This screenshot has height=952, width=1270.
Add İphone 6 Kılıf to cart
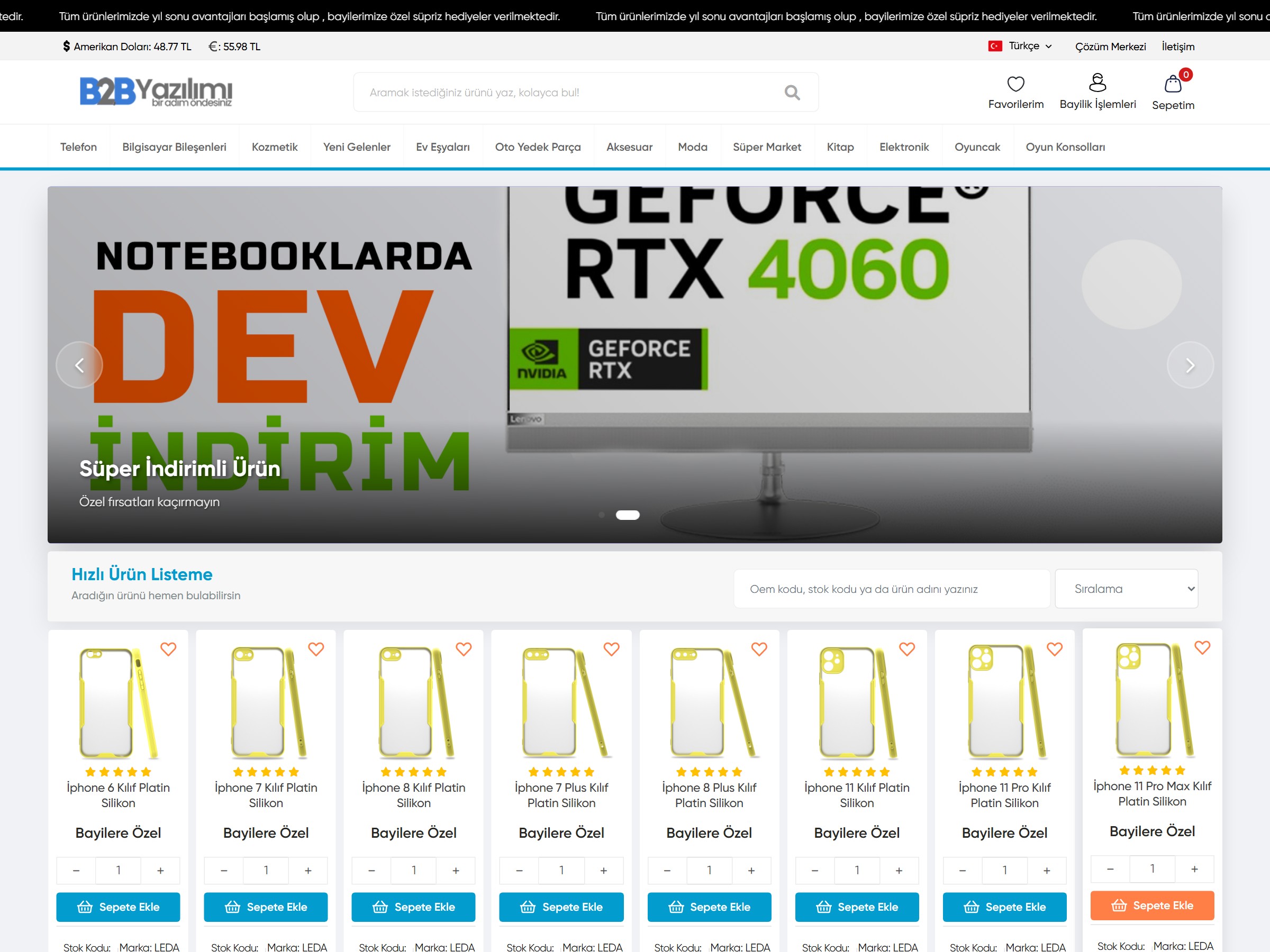coord(119,907)
